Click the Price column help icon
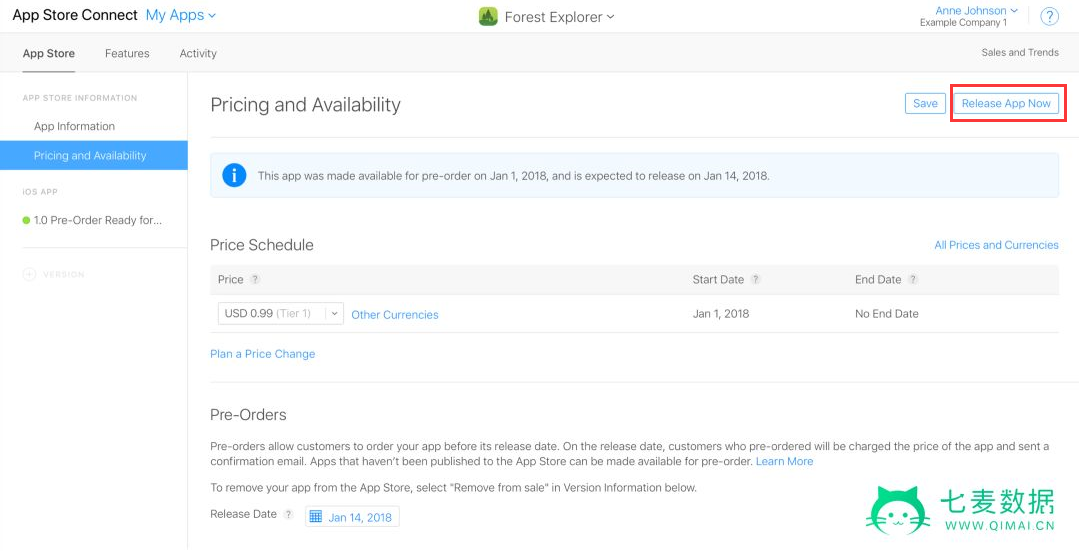This screenshot has width=1079, height=551. click(x=255, y=280)
